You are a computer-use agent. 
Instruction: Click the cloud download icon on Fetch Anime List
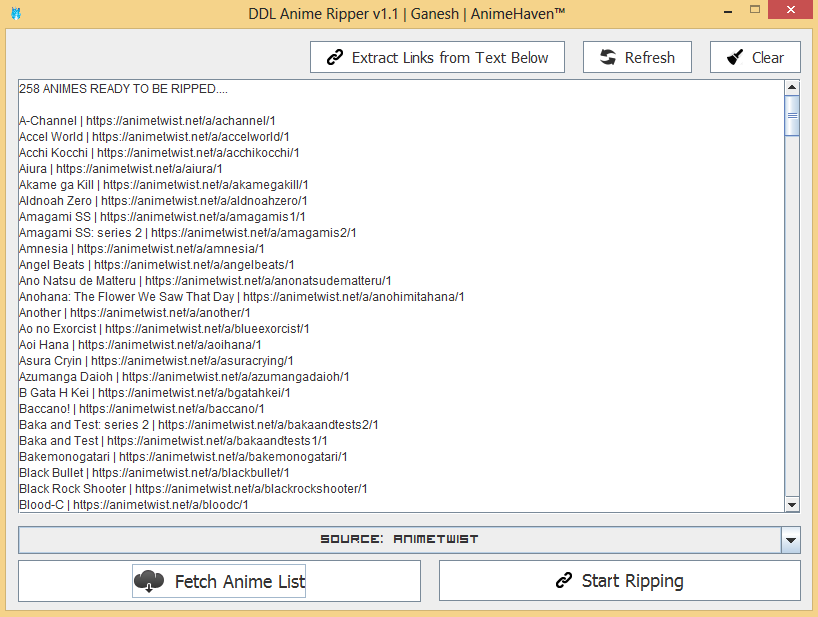(149, 581)
